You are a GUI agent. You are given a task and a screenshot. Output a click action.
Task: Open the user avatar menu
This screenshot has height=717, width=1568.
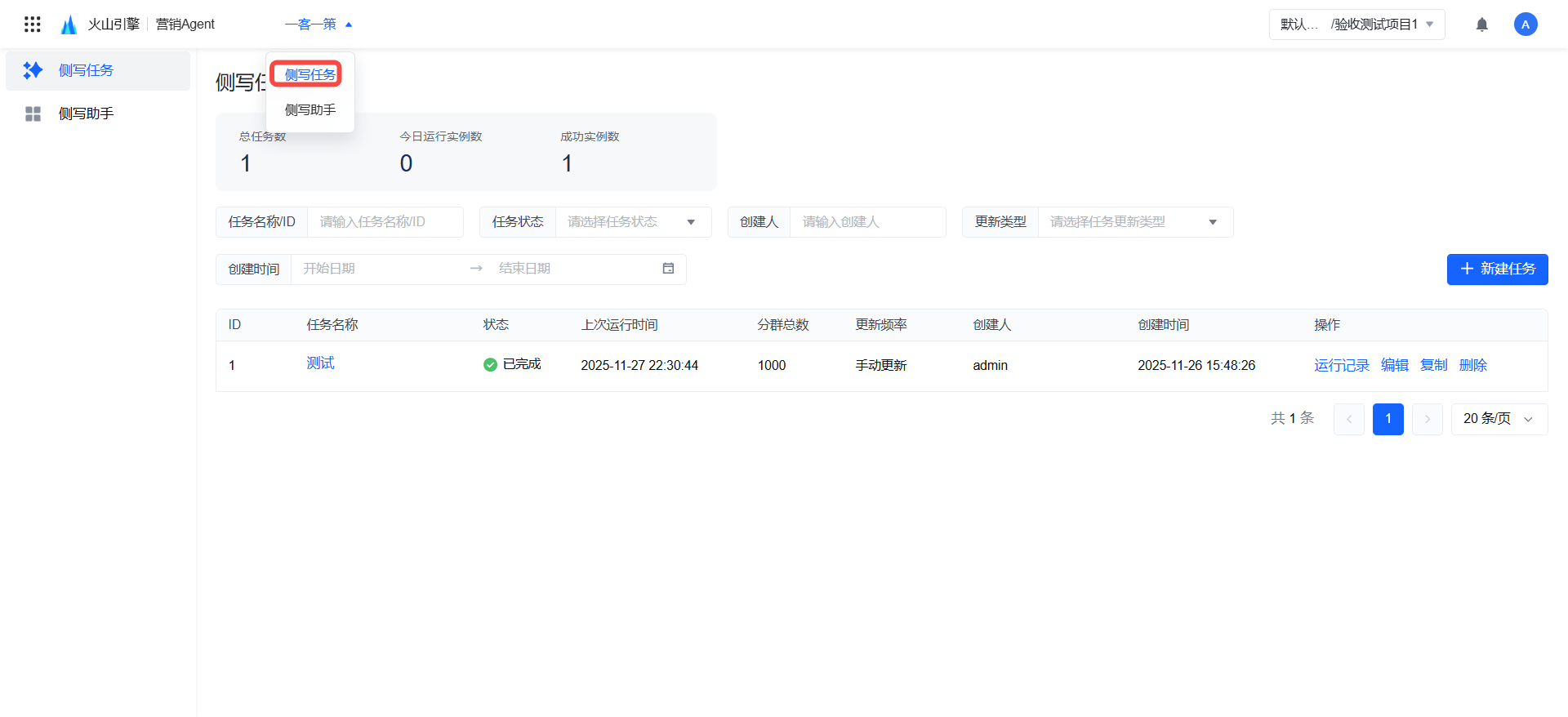coord(1525,24)
